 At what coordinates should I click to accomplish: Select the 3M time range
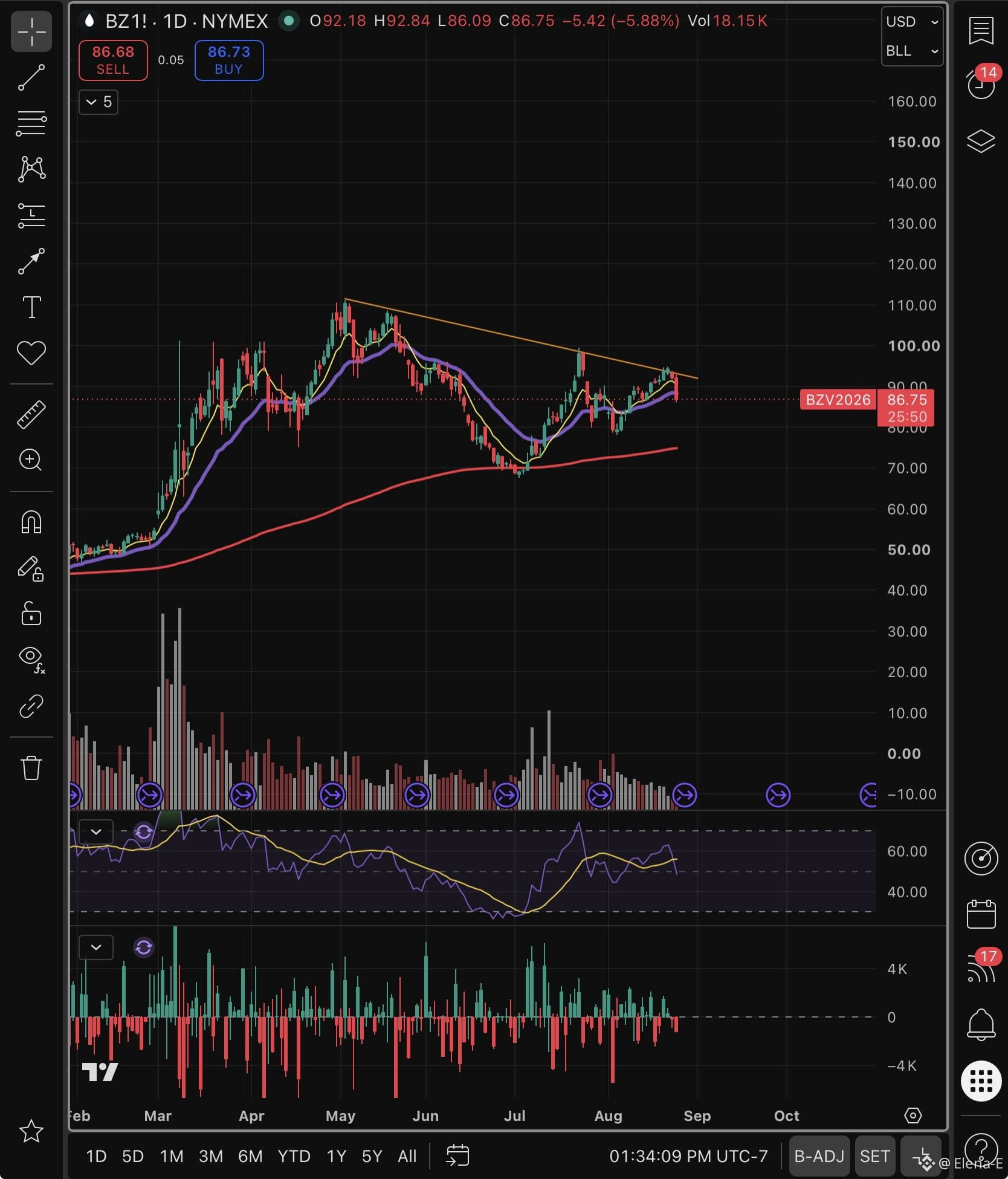coord(211,1156)
